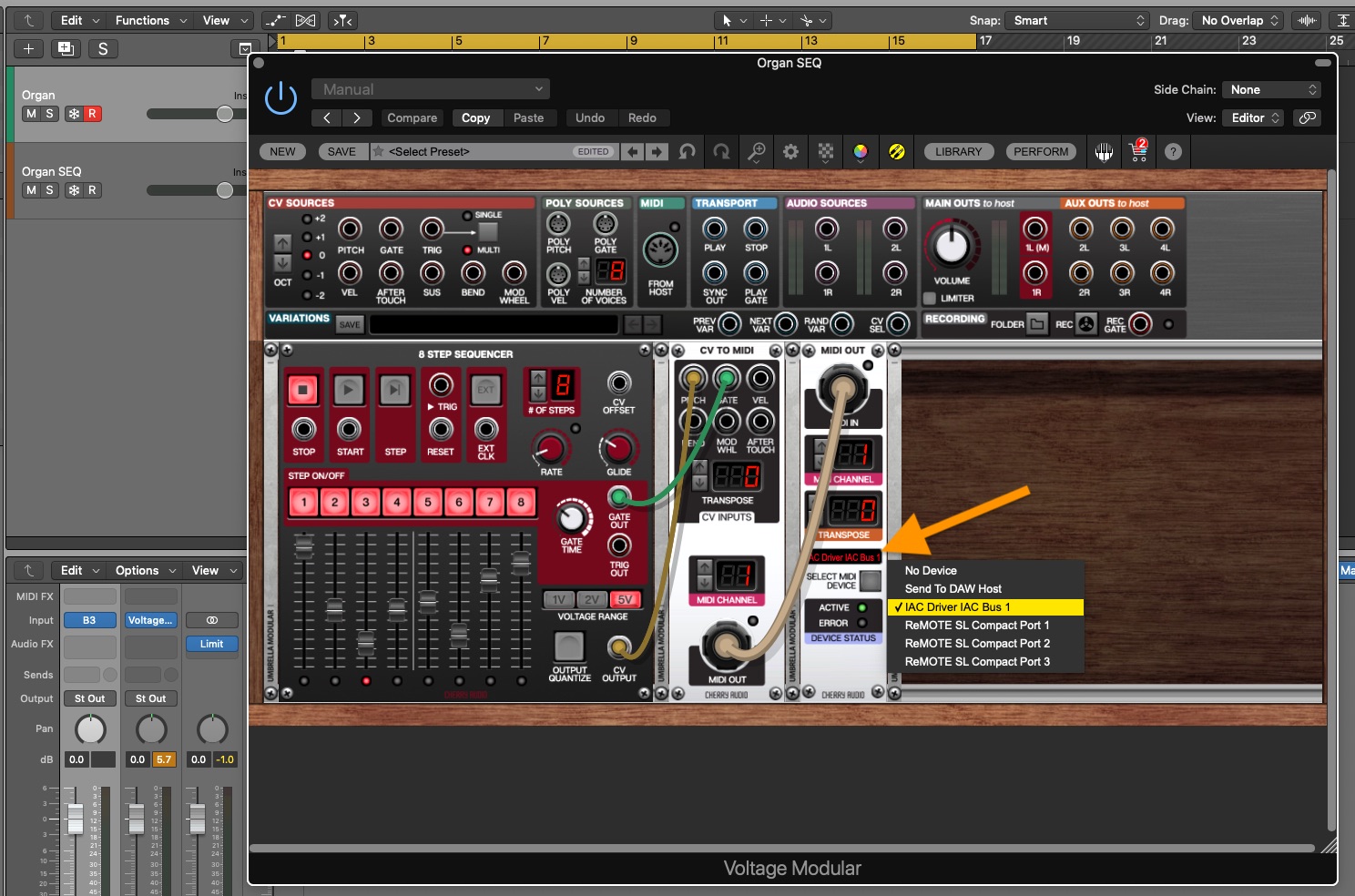The height and width of the screenshot is (896, 1355).
Task: Open the LIBRARY panel
Action: click(x=958, y=152)
